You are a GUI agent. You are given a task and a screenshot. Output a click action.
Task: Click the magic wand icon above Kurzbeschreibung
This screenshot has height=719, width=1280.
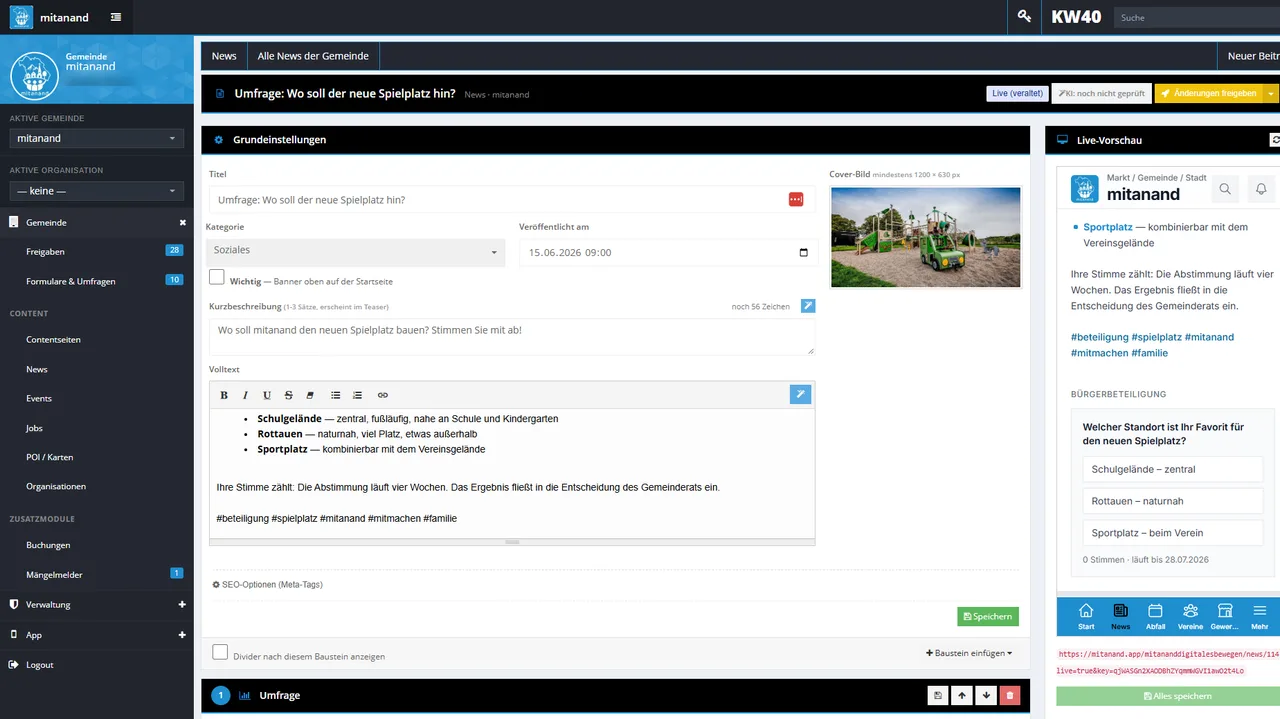(807, 306)
